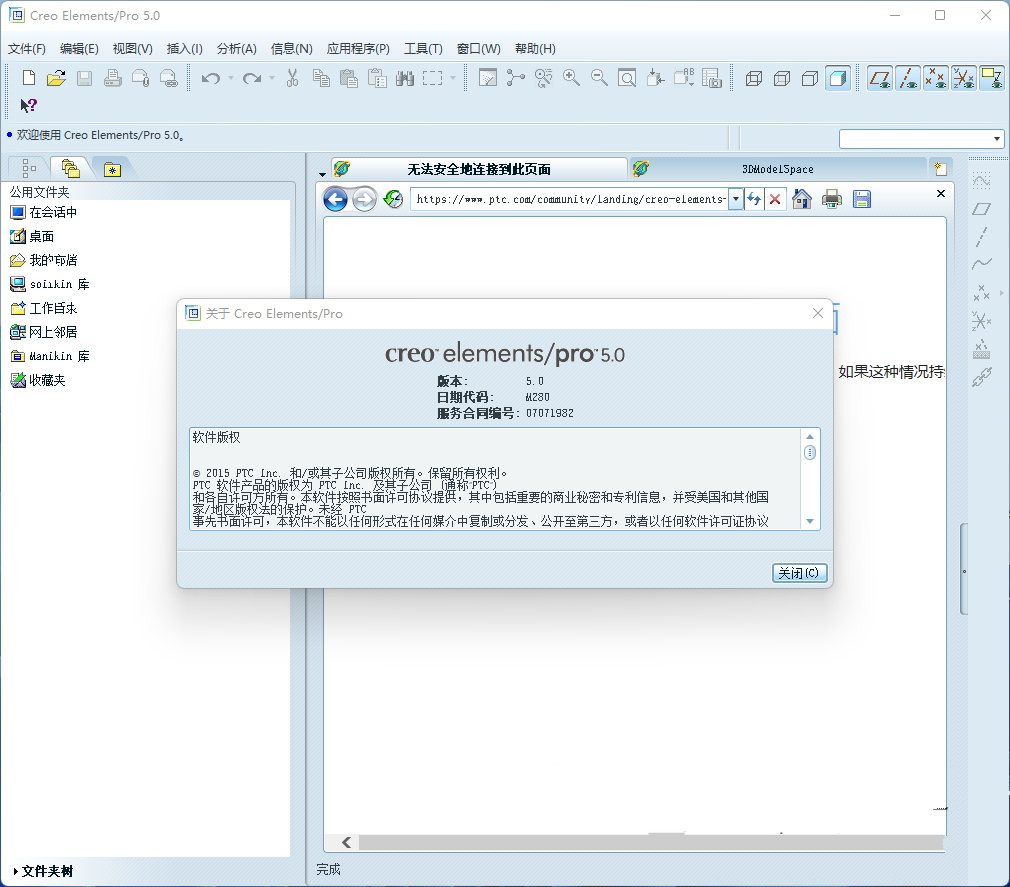Switch to wireframe display mode

pos(754,79)
